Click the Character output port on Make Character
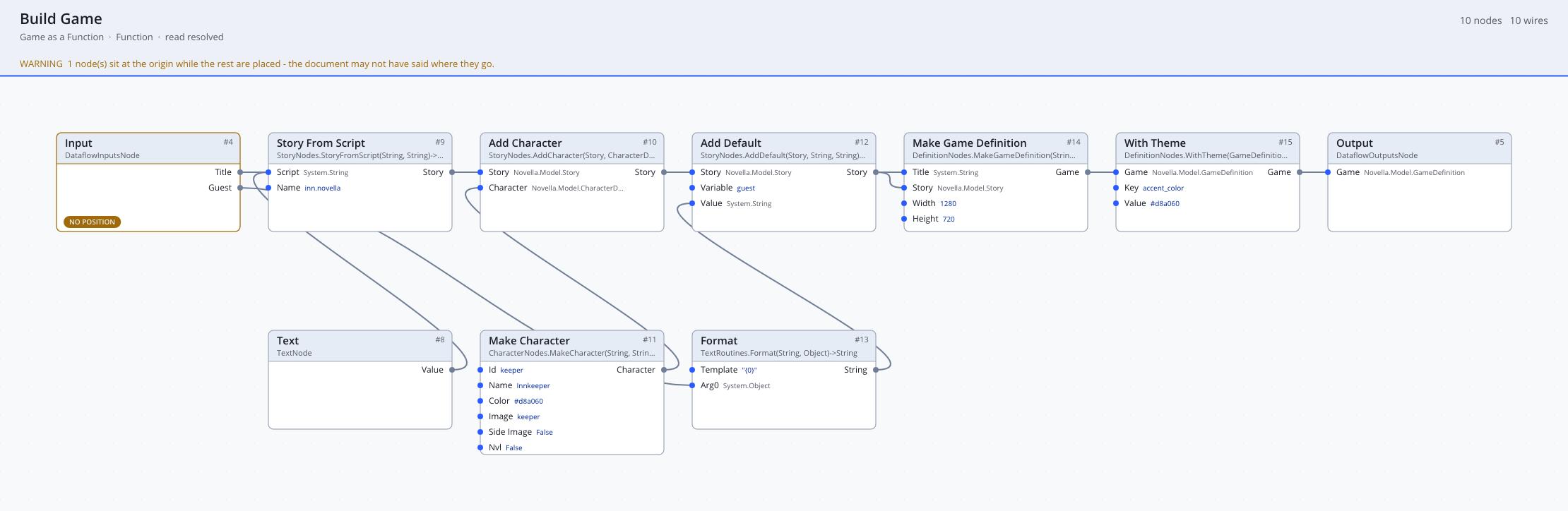This screenshot has height=511, width=1568. [x=664, y=370]
